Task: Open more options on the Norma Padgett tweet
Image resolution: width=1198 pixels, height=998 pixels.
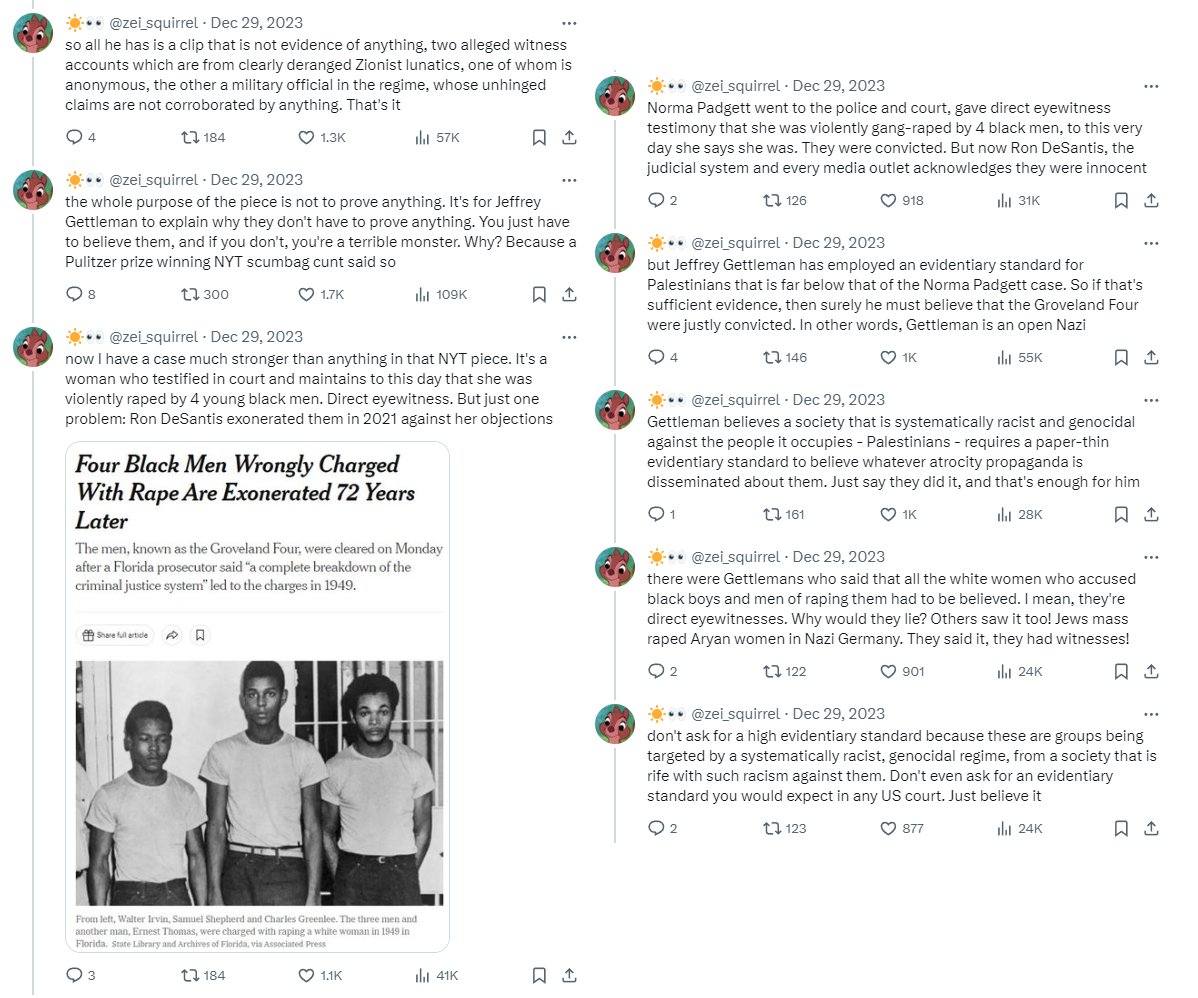Action: [1151, 86]
